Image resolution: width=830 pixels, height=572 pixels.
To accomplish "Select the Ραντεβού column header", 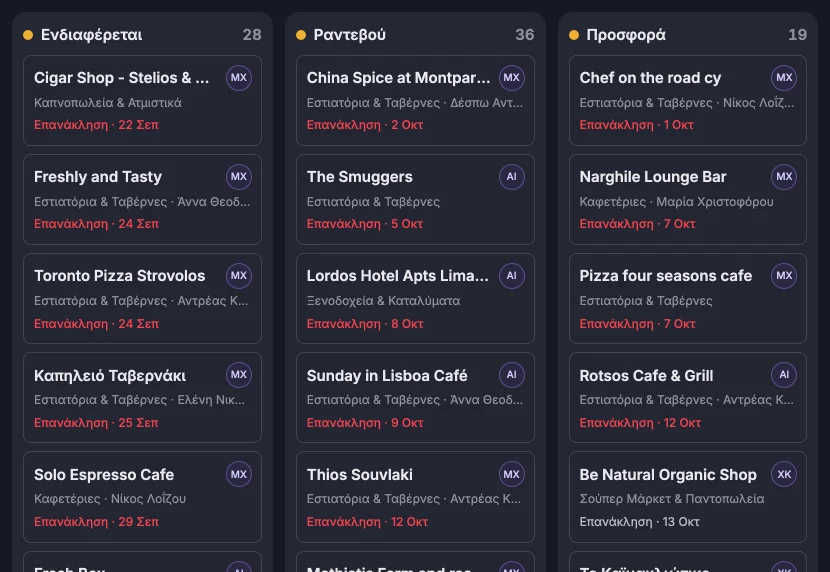I will [349, 35].
